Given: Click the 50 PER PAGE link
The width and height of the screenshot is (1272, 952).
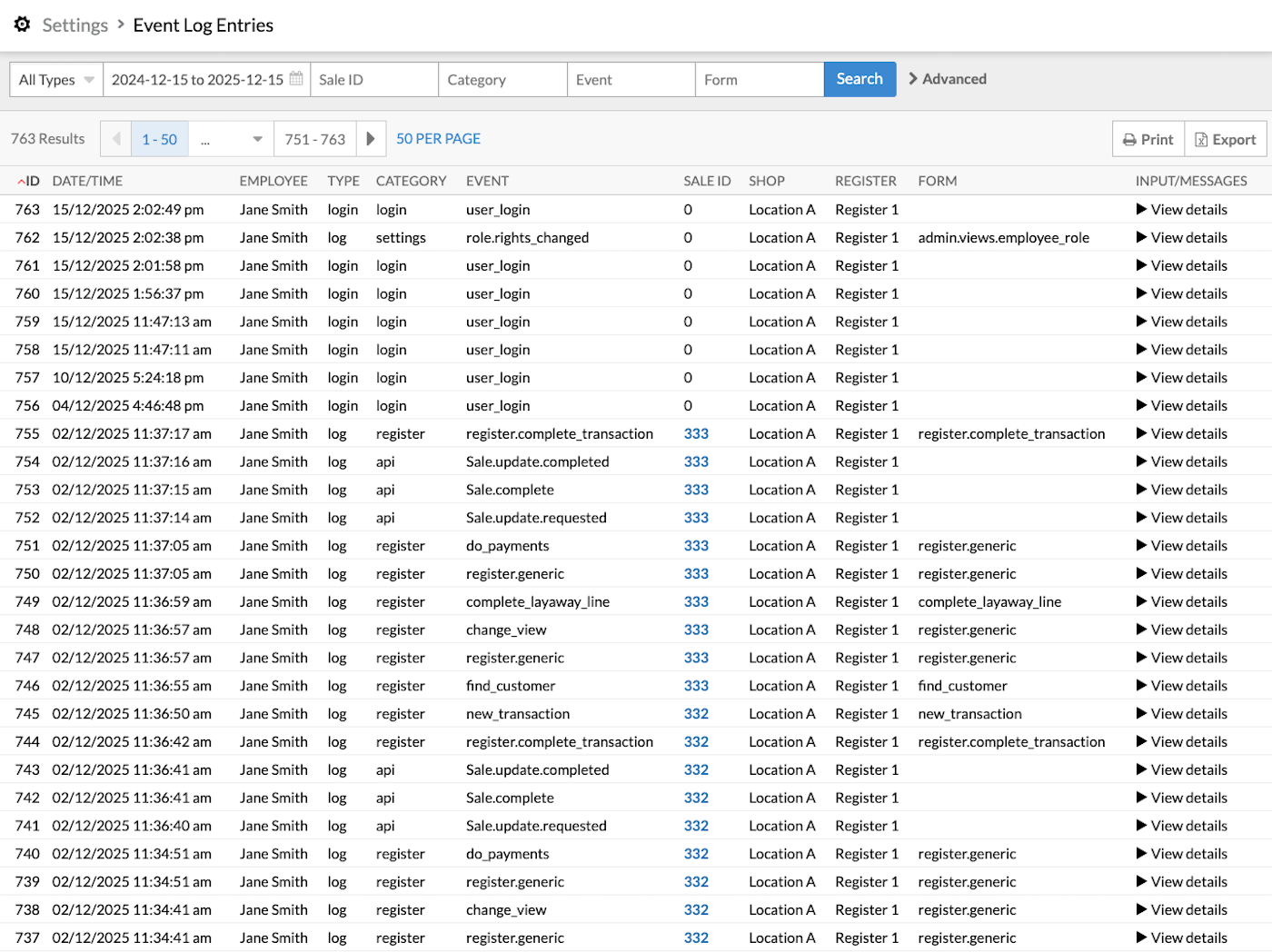Looking at the screenshot, I should pos(438,138).
